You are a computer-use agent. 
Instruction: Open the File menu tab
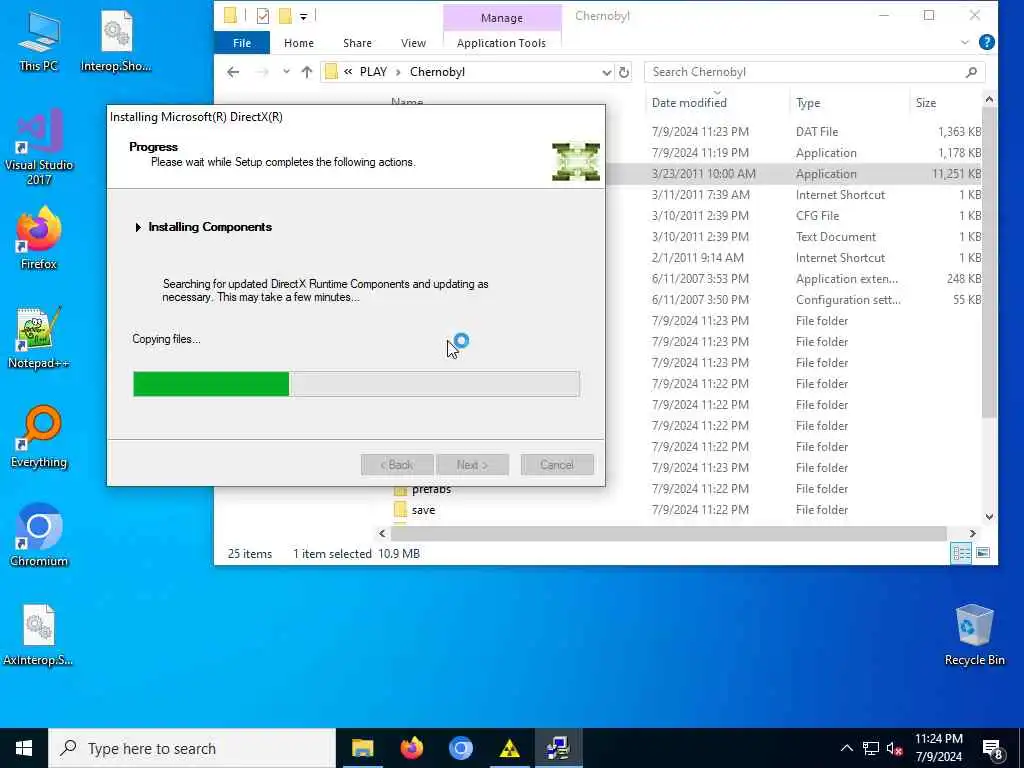(242, 43)
